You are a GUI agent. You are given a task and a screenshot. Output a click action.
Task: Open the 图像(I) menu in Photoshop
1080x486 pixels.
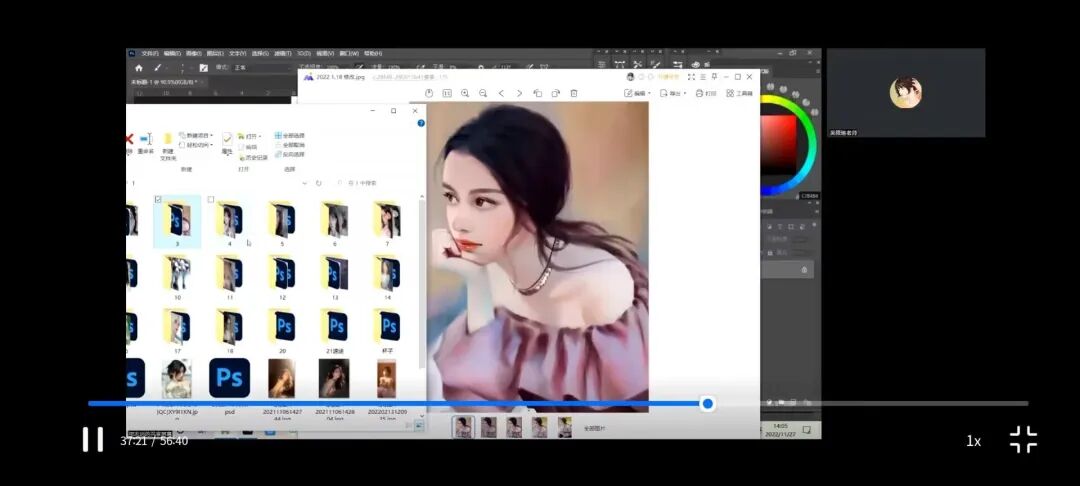tap(194, 53)
